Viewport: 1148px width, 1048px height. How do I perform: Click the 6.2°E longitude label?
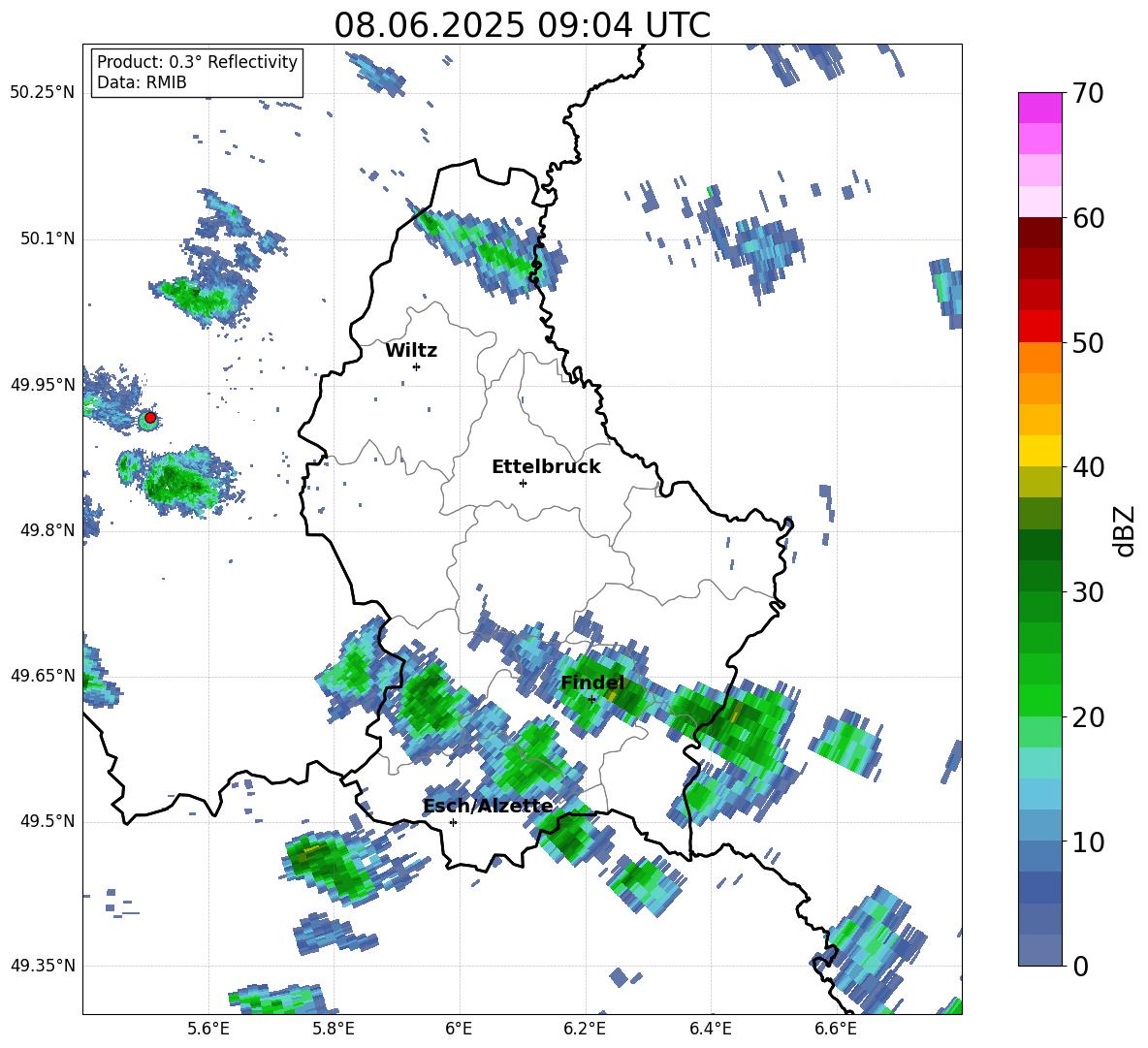pyautogui.click(x=585, y=1029)
